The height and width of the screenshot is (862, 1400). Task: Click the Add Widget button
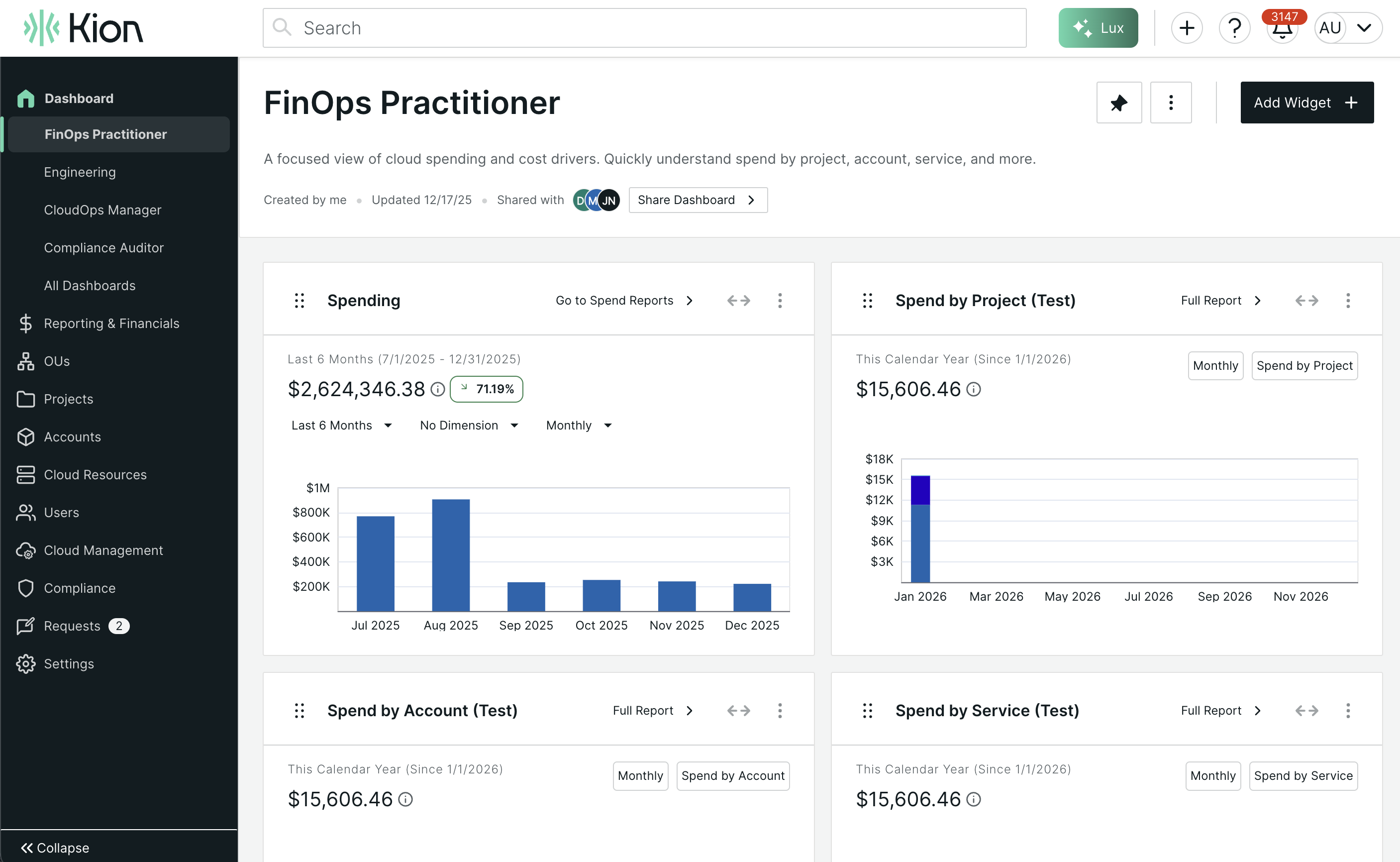1306,103
